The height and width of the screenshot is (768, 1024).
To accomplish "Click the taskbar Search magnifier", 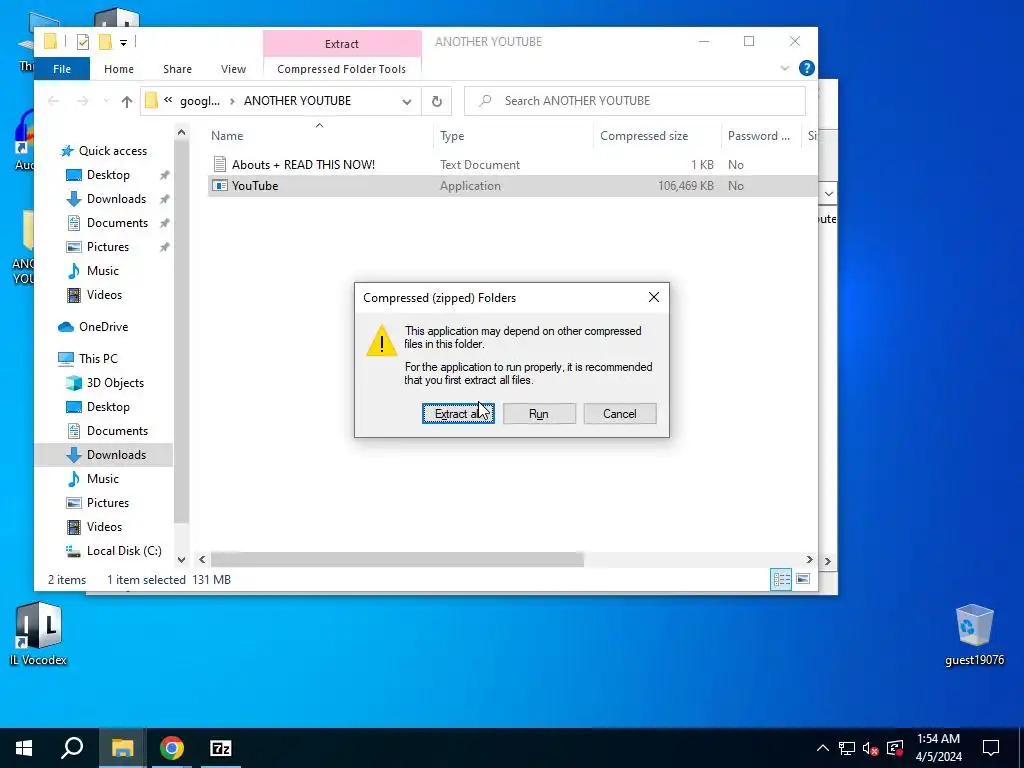I will 72,748.
